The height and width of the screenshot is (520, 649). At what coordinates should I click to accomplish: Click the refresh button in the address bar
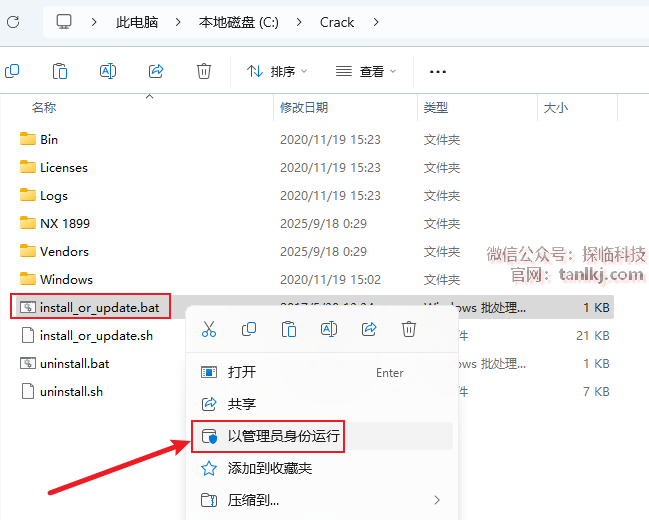point(13,22)
